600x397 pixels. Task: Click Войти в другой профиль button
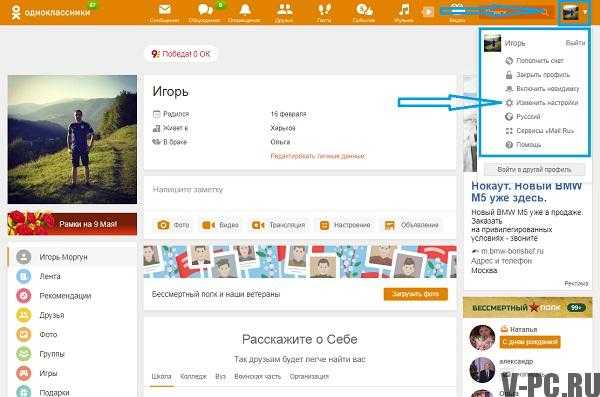[534, 169]
